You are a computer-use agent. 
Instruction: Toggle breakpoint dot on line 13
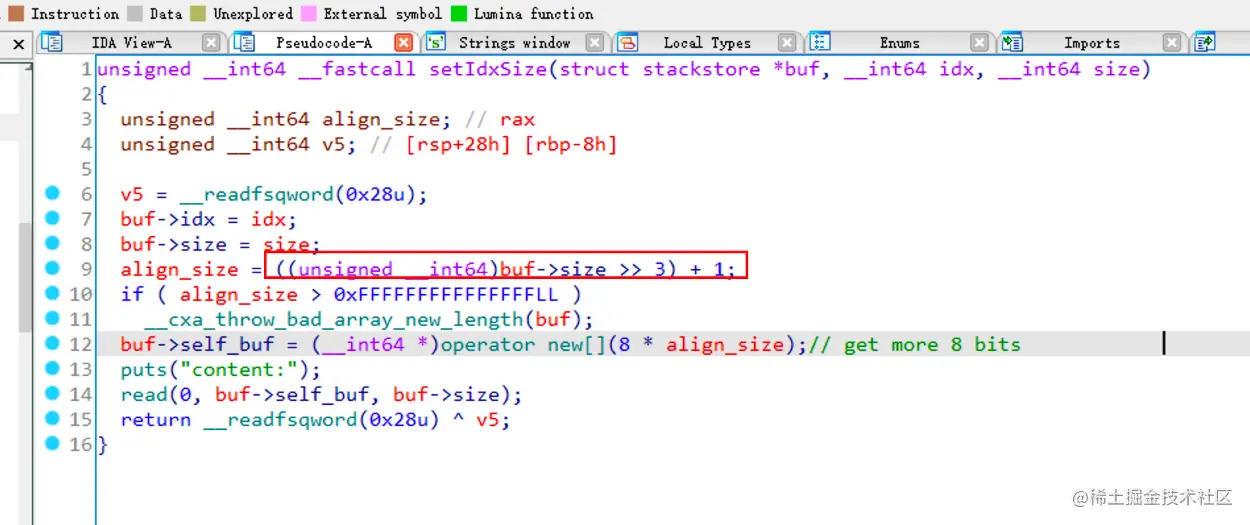click(52, 369)
